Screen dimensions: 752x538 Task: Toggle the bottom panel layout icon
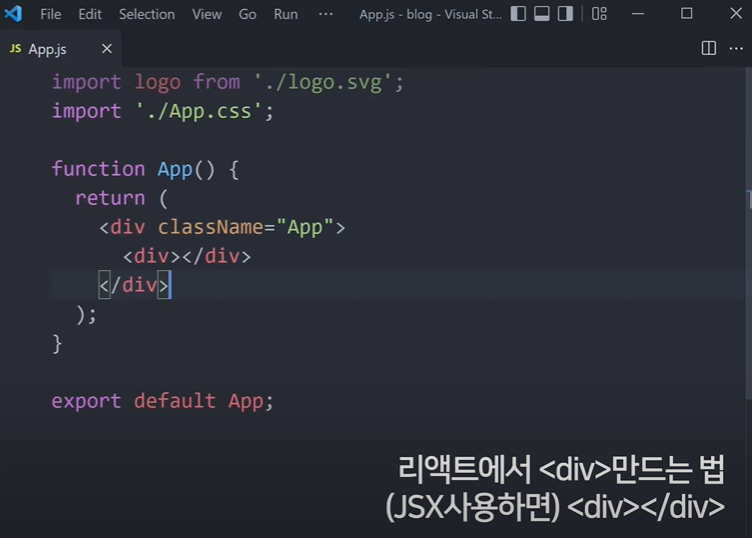point(541,13)
